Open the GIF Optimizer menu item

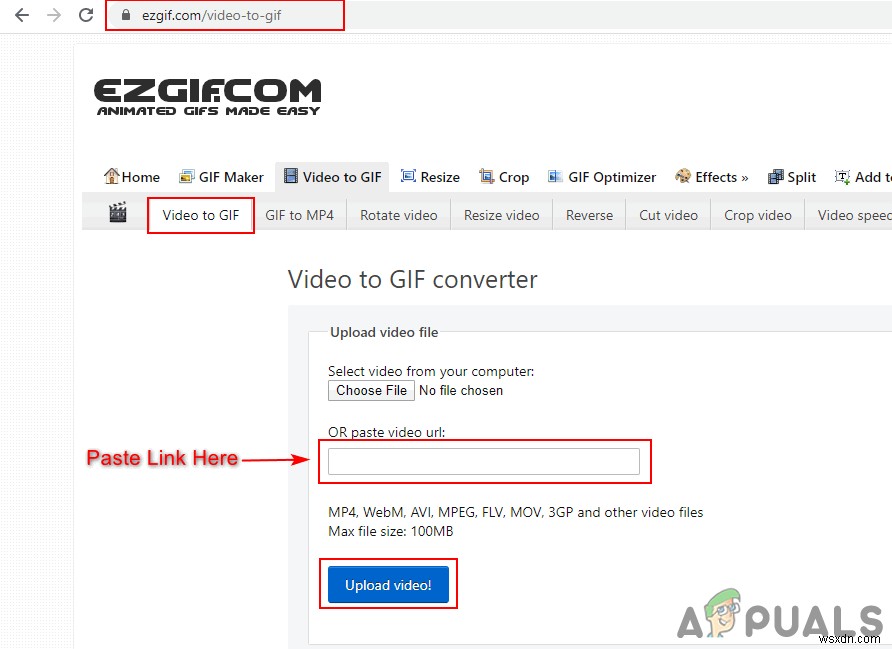click(x=601, y=177)
